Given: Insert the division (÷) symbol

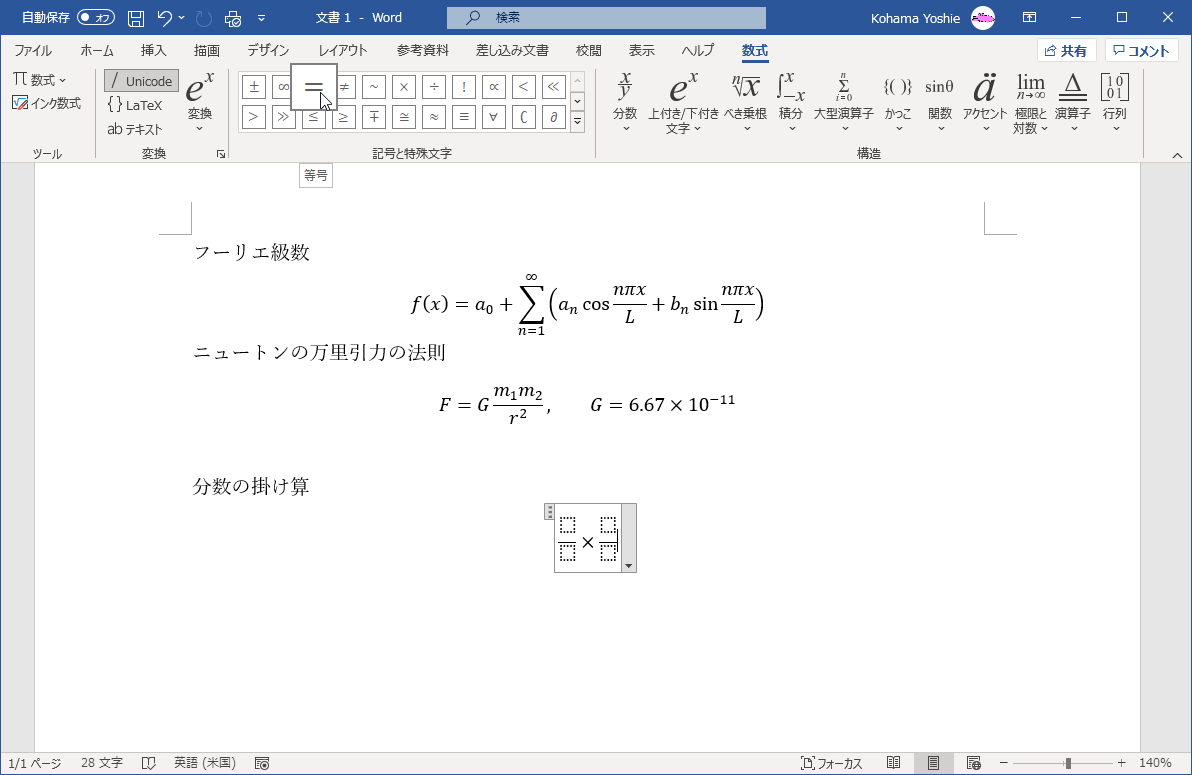Looking at the screenshot, I should tap(433, 87).
